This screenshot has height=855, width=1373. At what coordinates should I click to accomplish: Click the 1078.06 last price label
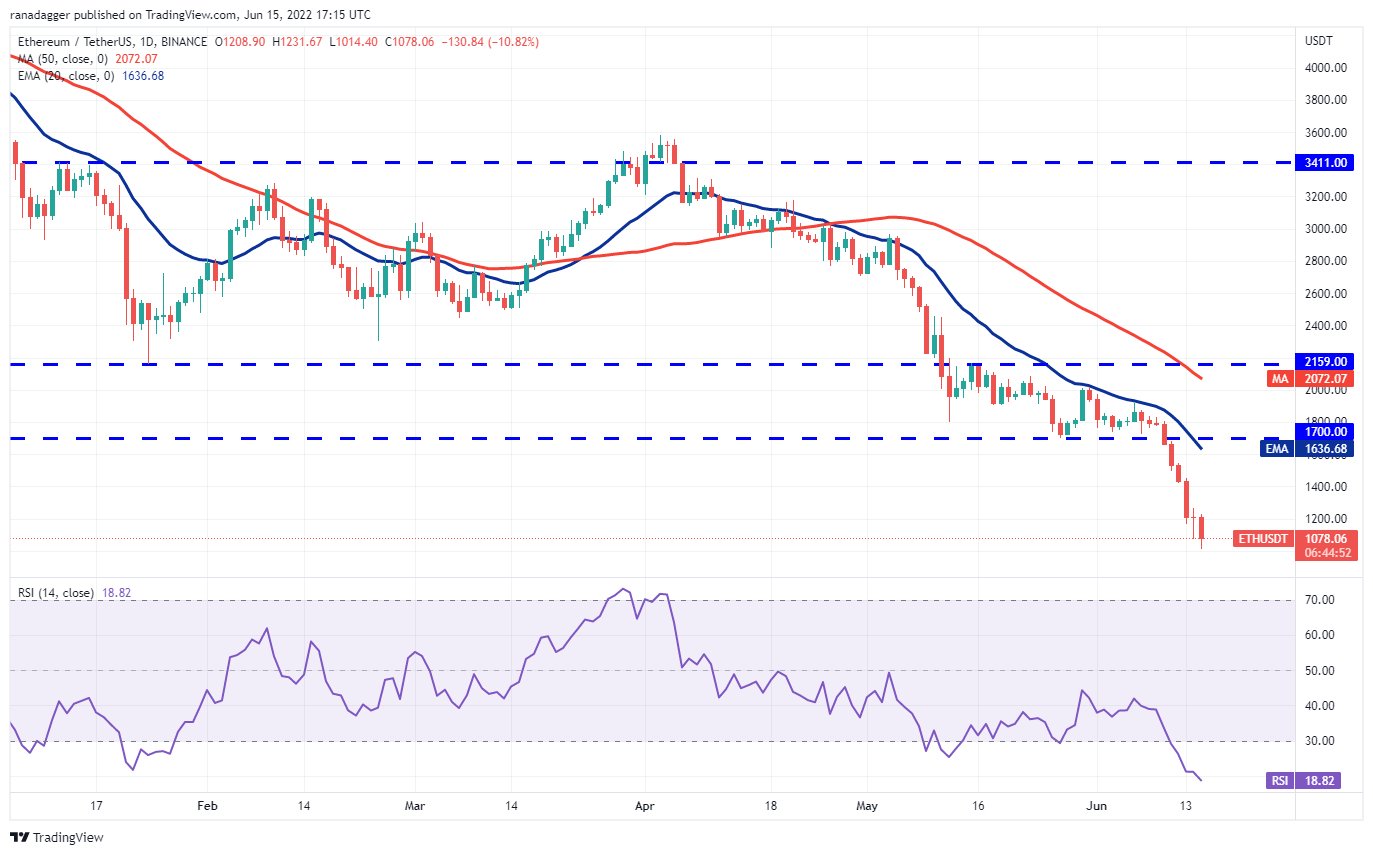(1328, 538)
